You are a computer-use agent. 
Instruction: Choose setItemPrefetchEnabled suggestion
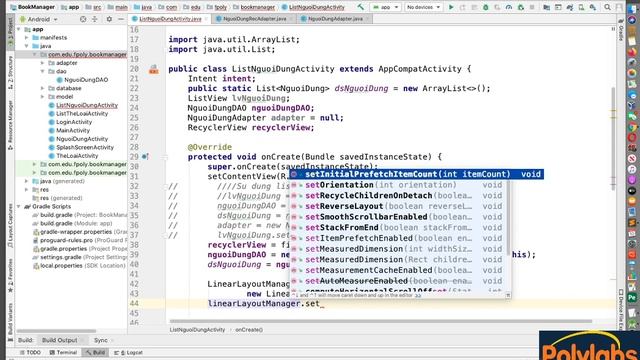pyautogui.click(x=400, y=238)
